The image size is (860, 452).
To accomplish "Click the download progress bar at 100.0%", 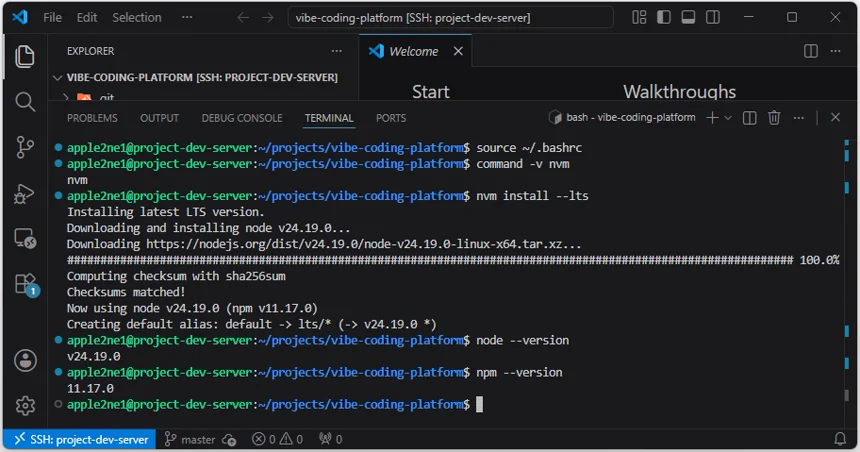I will (x=453, y=260).
